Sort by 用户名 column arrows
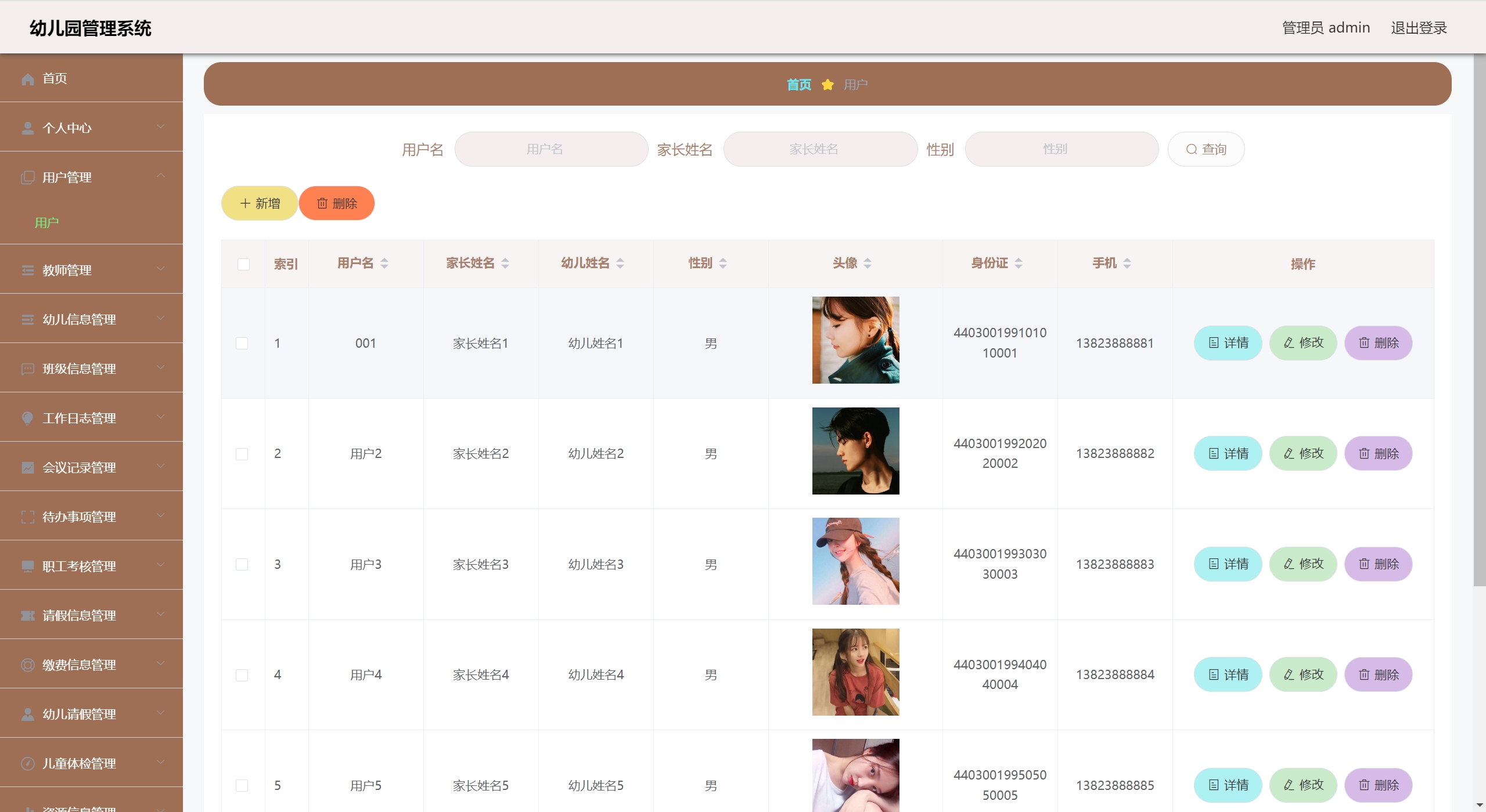1486x812 pixels. pos(384,264)
